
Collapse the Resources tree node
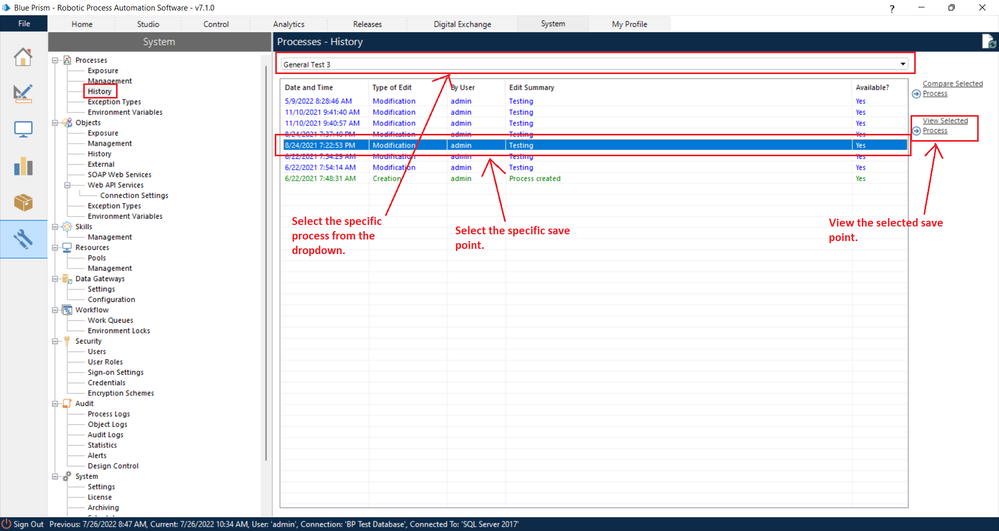coord(55,247)
